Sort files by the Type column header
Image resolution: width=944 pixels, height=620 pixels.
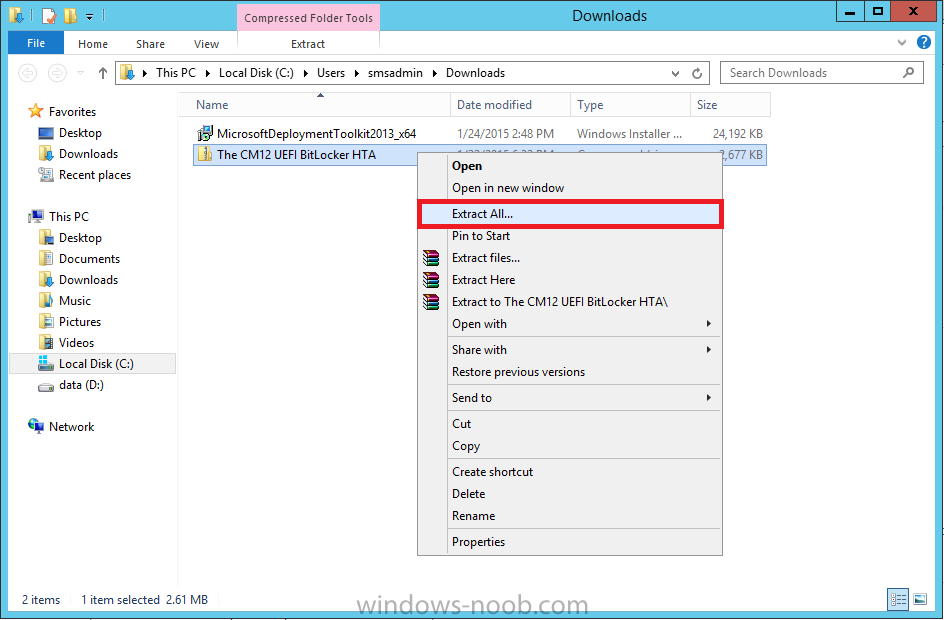tap(630, 105)
